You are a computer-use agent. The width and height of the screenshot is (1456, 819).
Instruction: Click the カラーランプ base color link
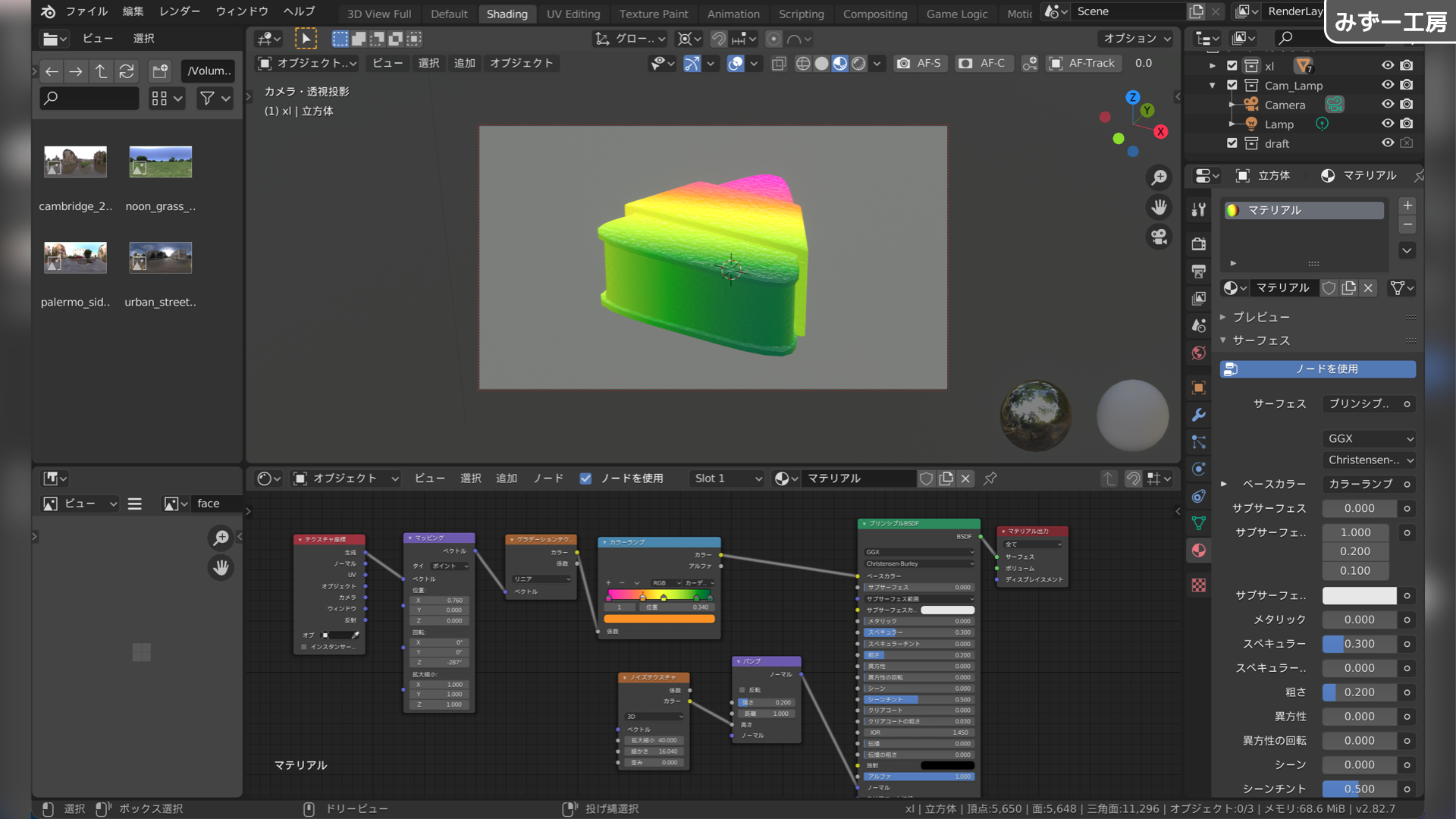click(x=1360, y=484)
